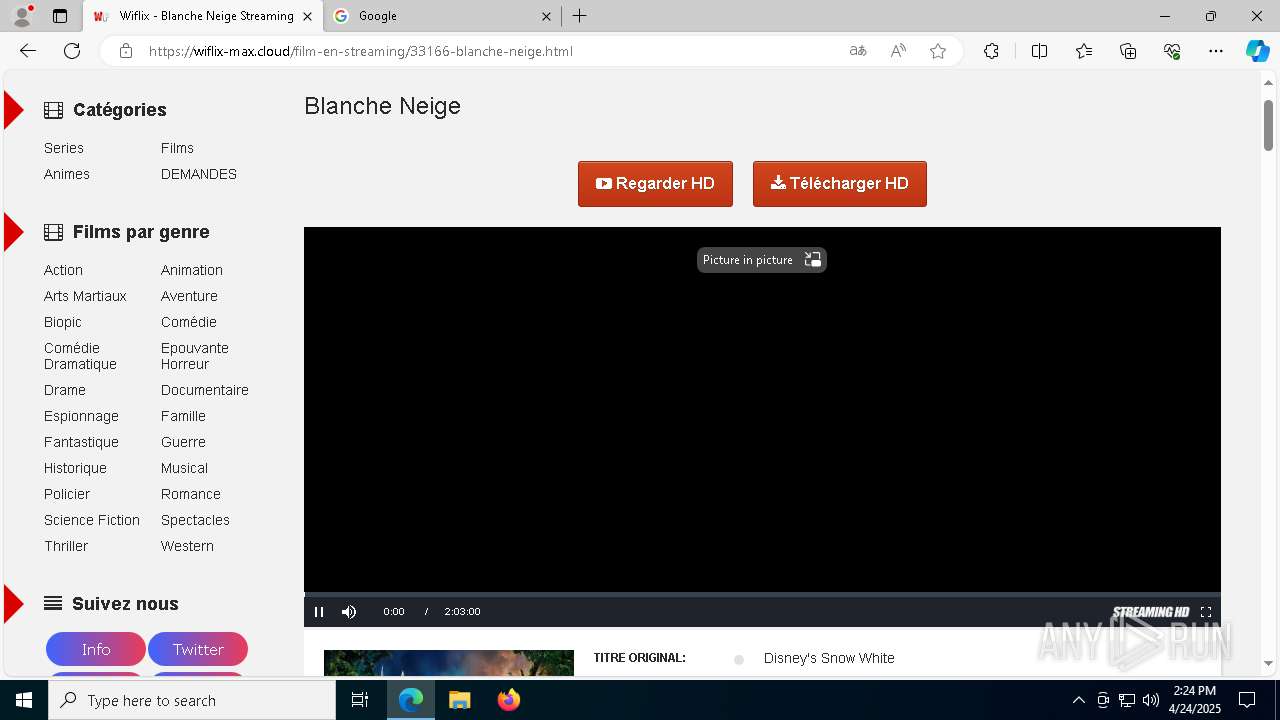Select the Wiflix Blanche Neige Streaming tab

(x=203, y=16)
